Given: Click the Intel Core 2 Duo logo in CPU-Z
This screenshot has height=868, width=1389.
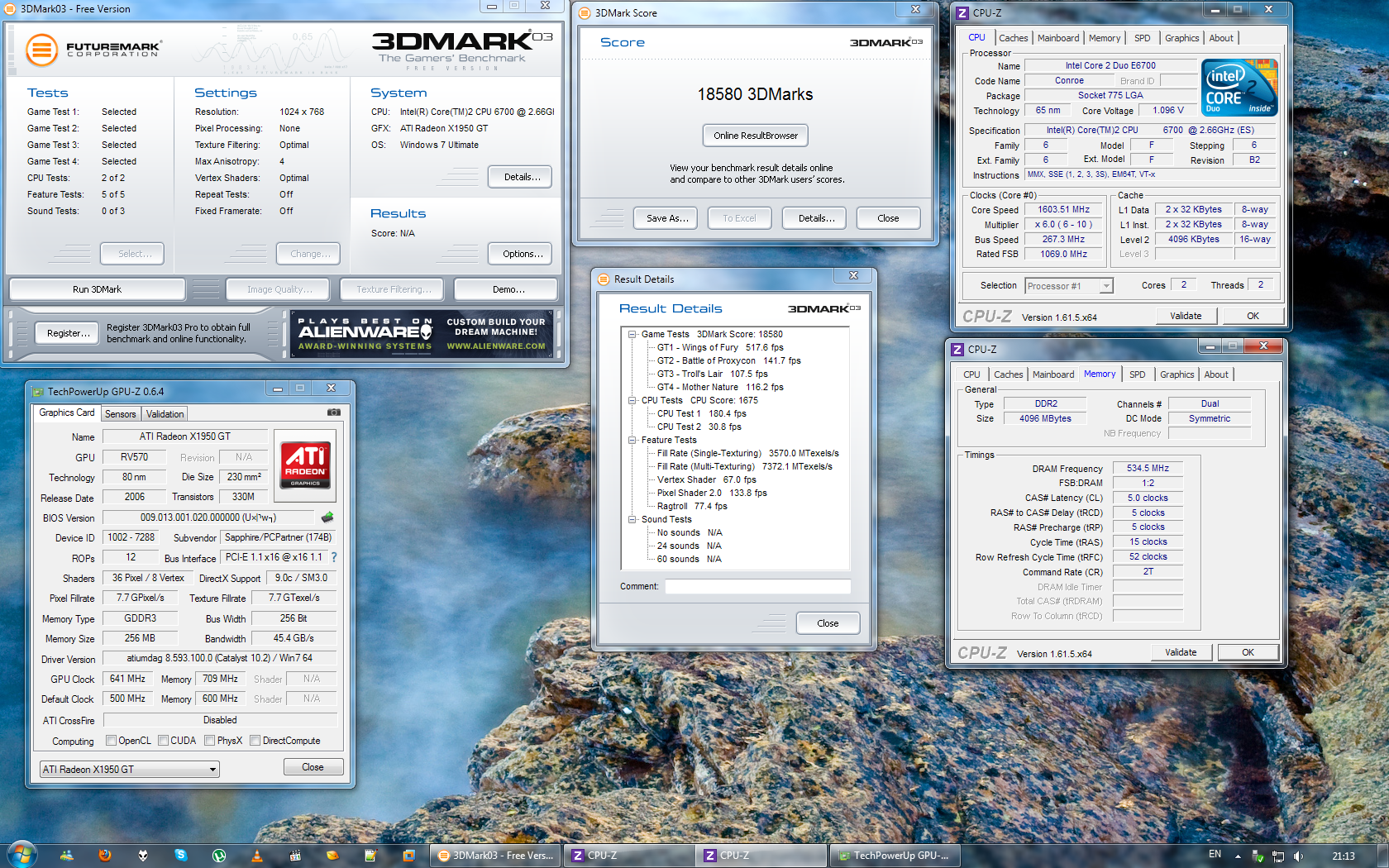Looking at the screenshot, I should (1239, 87).
